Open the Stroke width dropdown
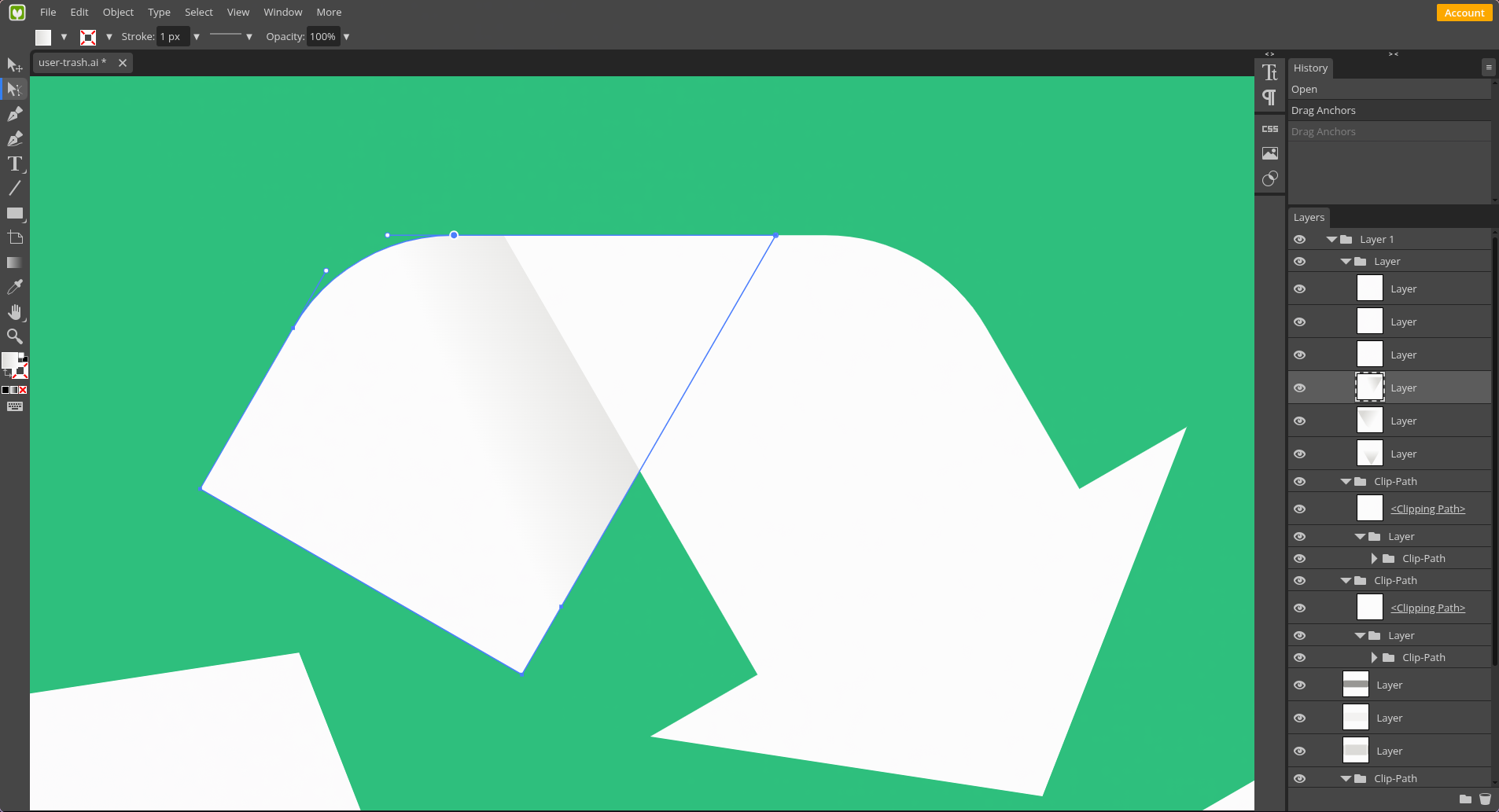1499x812 pixels. 197,37
